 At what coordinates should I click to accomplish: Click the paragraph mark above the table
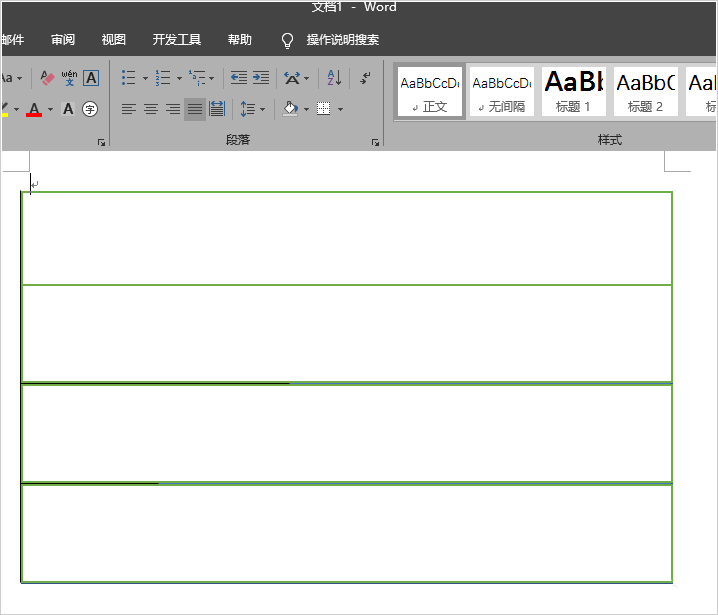[x=35, y=184]
